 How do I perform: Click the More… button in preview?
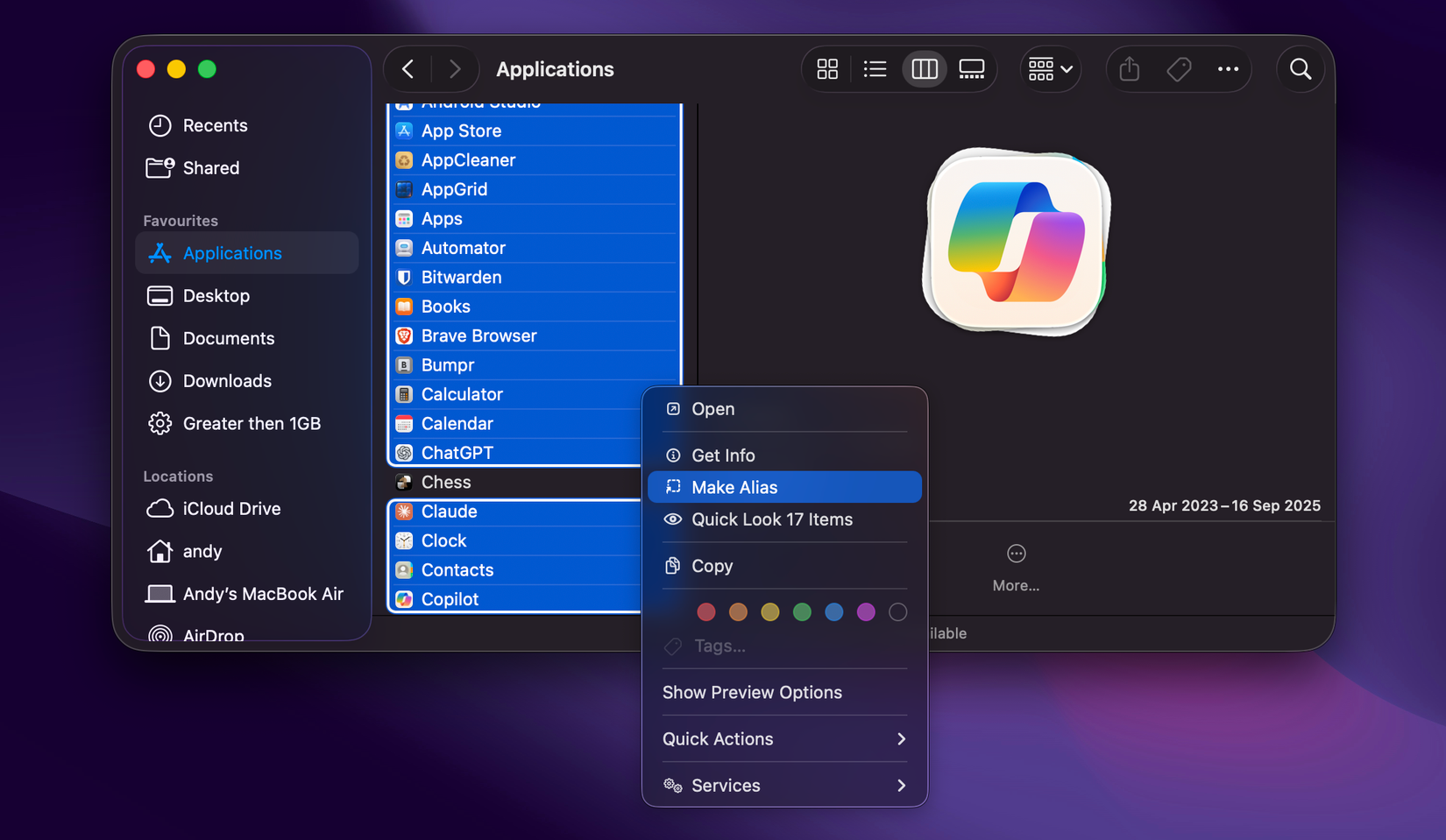coord(1016,567)
